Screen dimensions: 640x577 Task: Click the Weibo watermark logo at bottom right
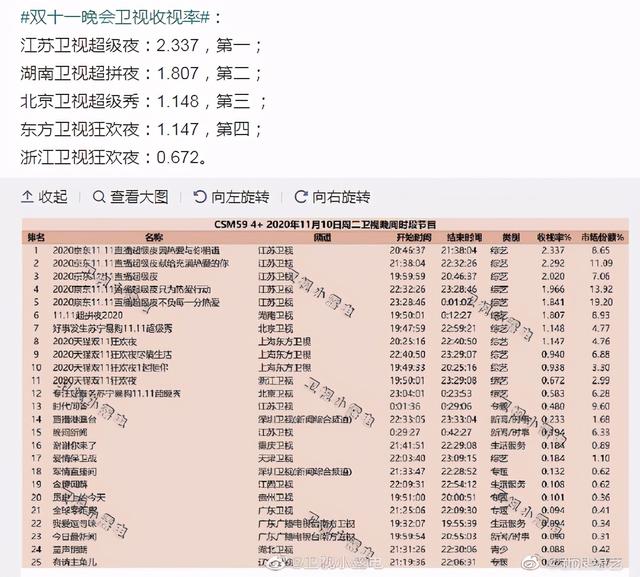529,563
